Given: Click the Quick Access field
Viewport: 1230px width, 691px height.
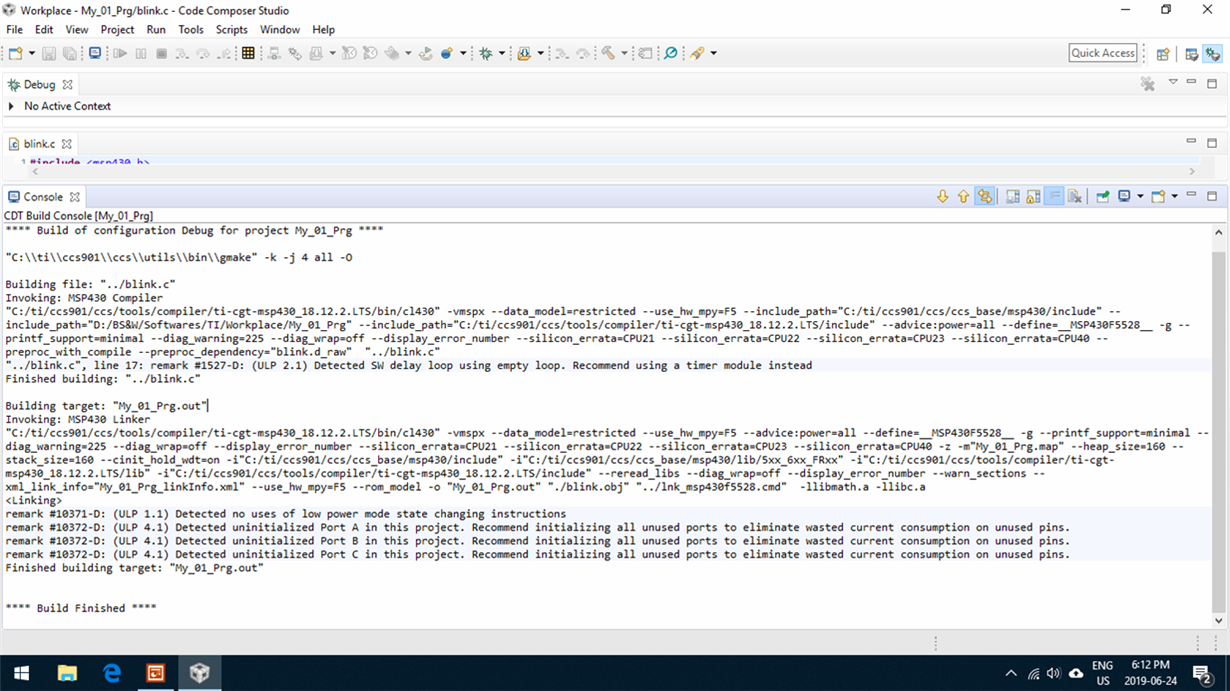Looking at the screenshot, I should coord(1103,53).
